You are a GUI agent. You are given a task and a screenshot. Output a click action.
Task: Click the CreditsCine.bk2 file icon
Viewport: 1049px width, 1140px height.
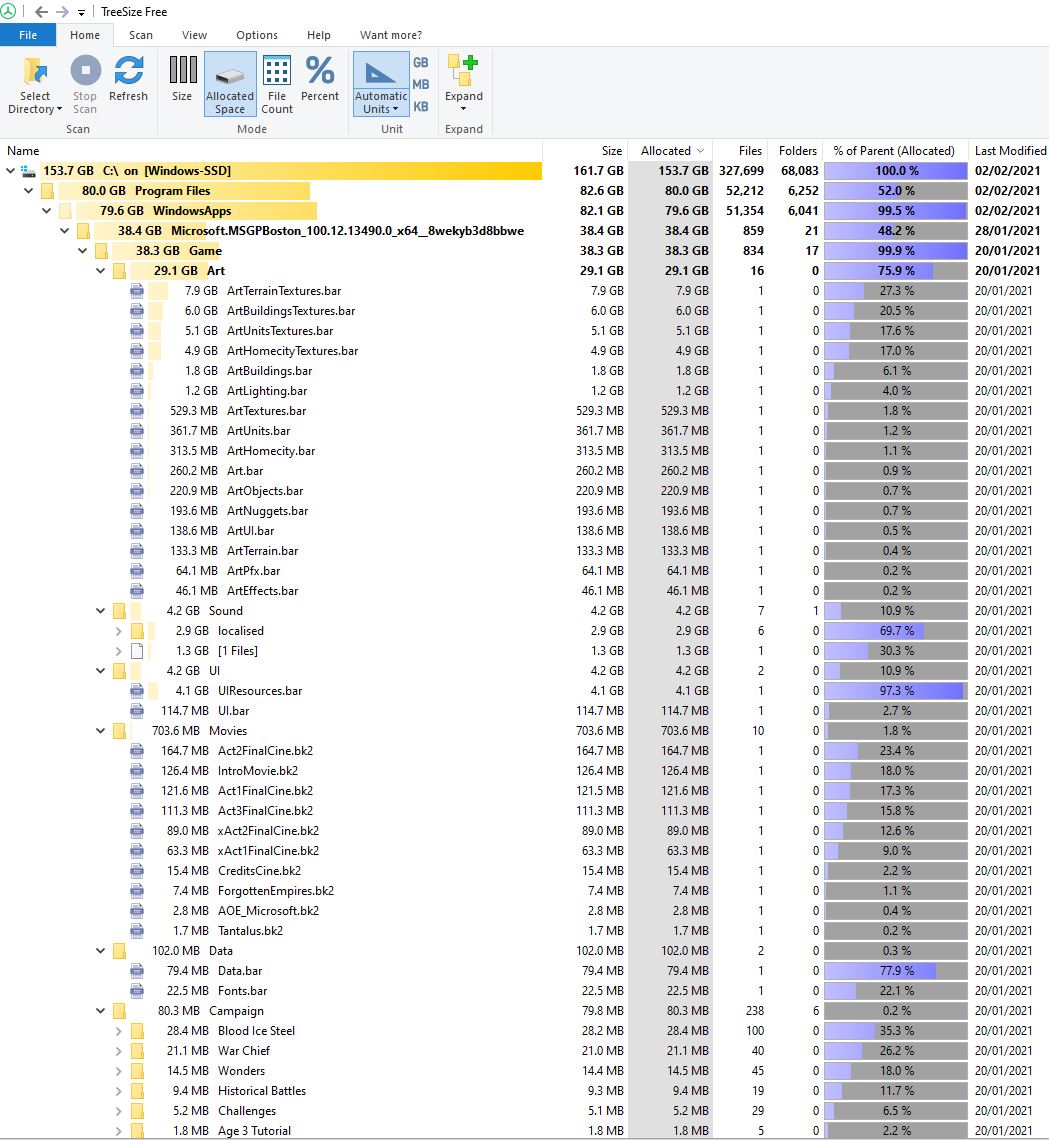pos(137,871)
